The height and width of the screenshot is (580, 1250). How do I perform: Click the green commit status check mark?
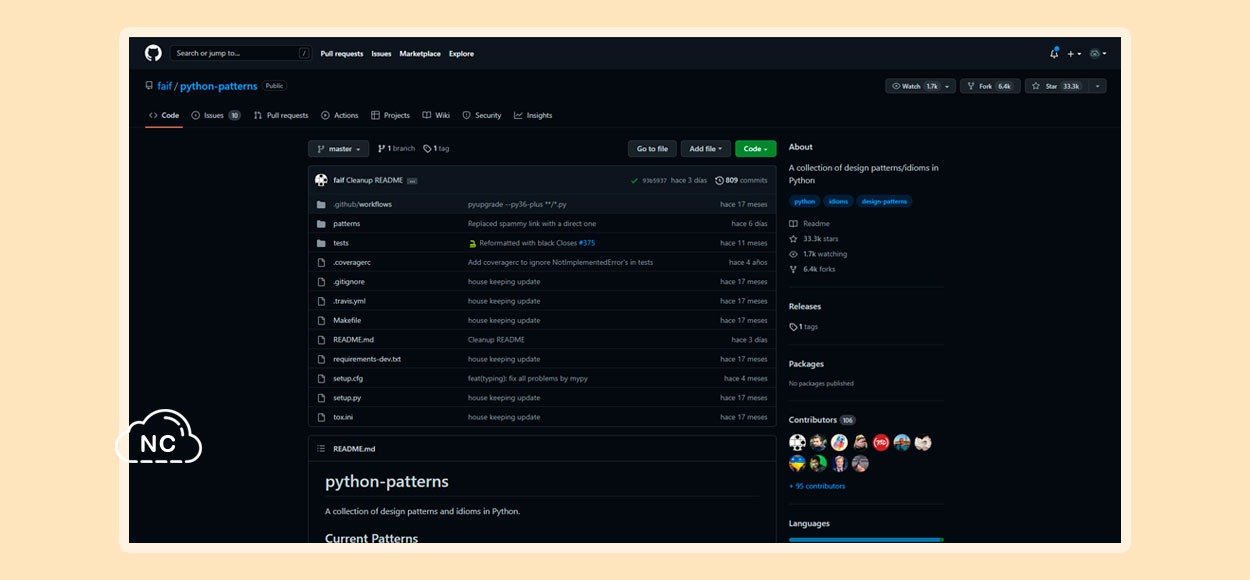point(634,181)
